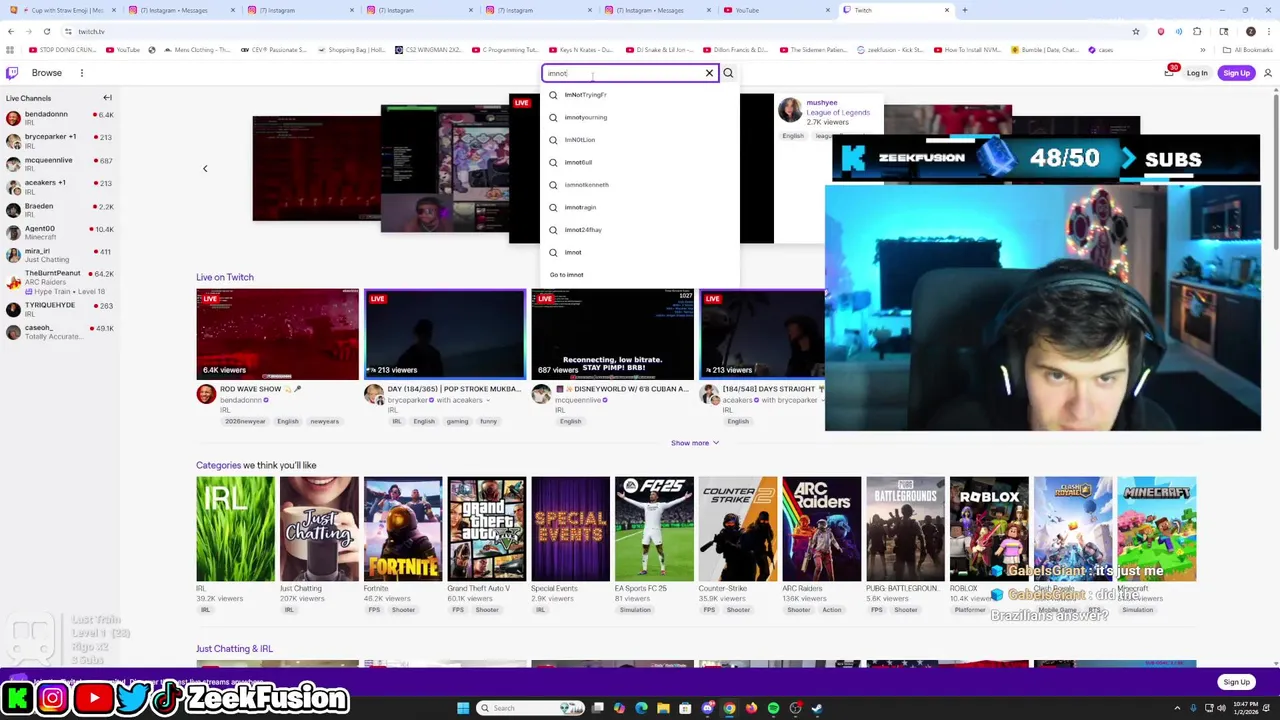The image size is (1280, 720).
Task: Expand Show more live channels
Action: pyautogui.click(x=694, y=443)
